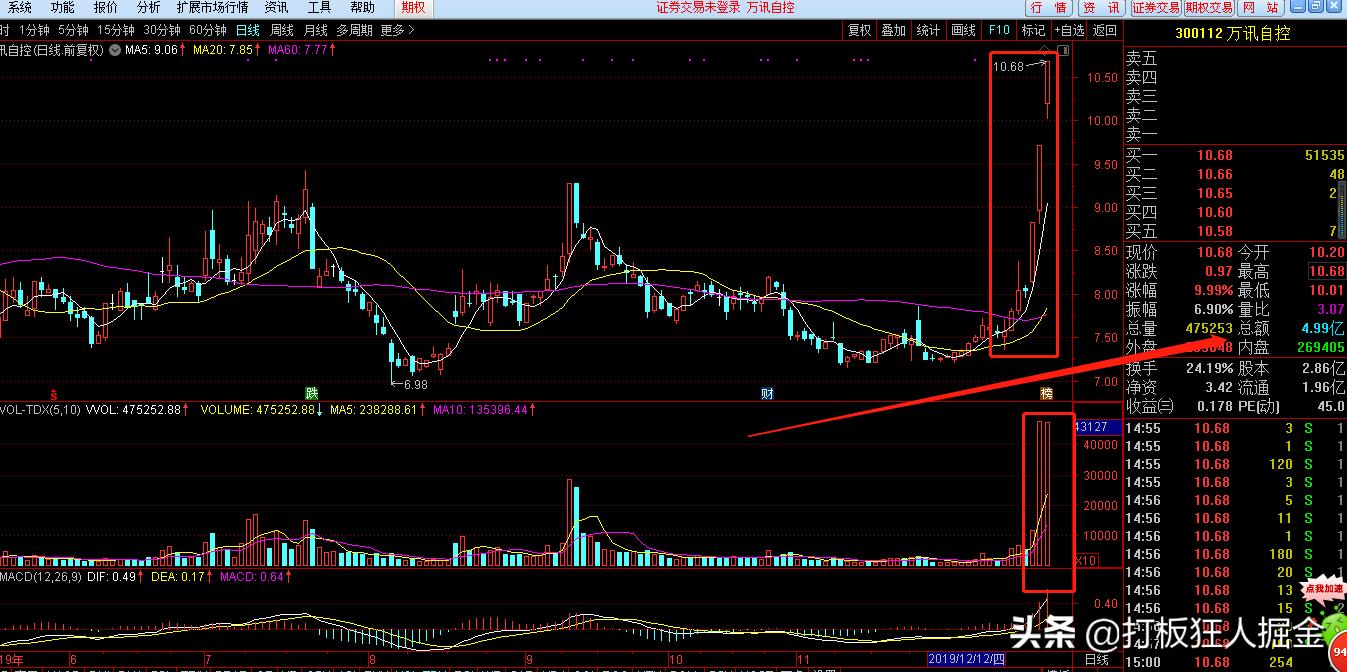The width and height of the screenshot is (1347, 672).
Task: Toggle the 叠加 overlay tool
Action: point(893,30)
